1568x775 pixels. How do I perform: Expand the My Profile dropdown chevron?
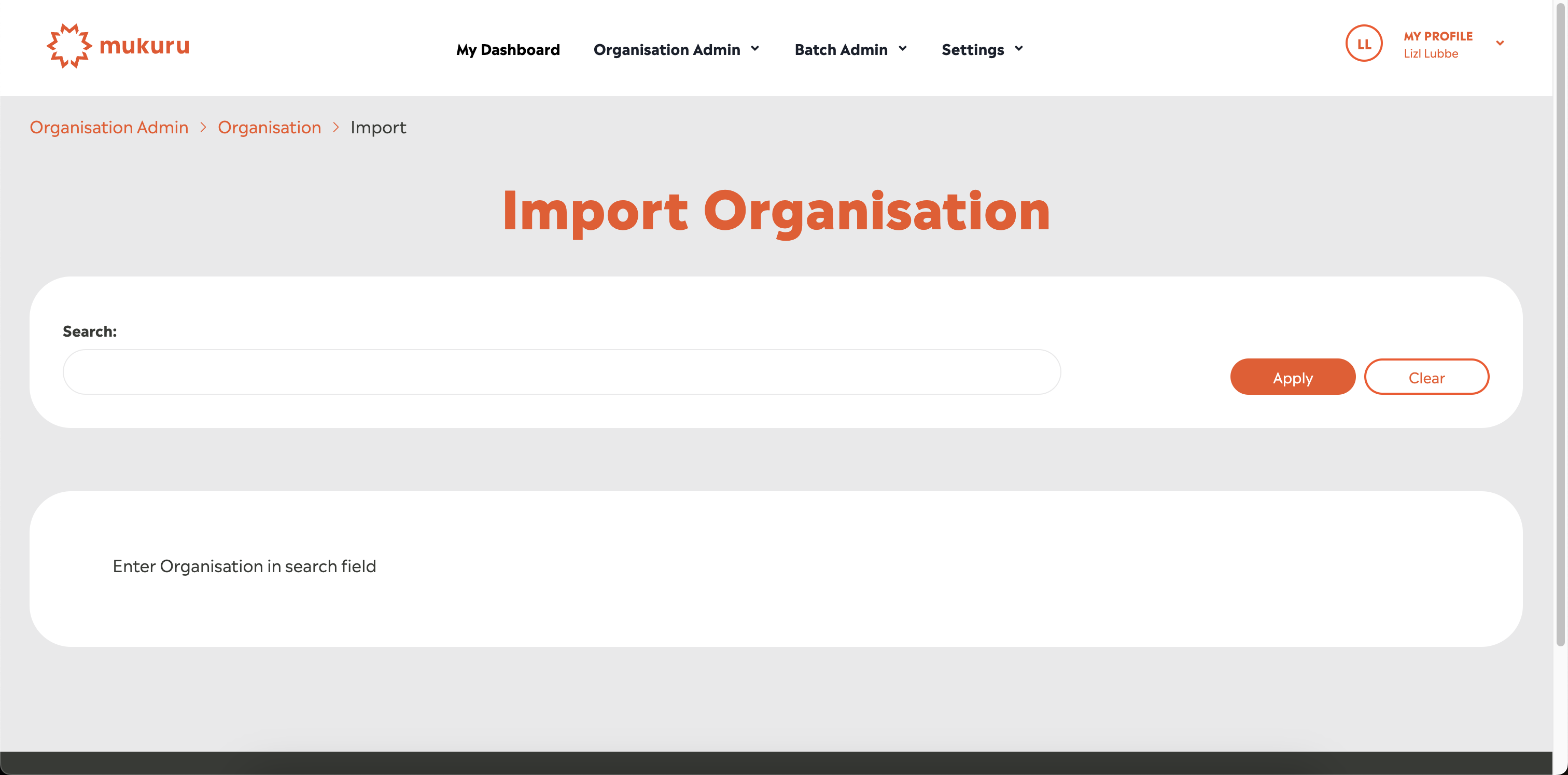(1500, 43)
